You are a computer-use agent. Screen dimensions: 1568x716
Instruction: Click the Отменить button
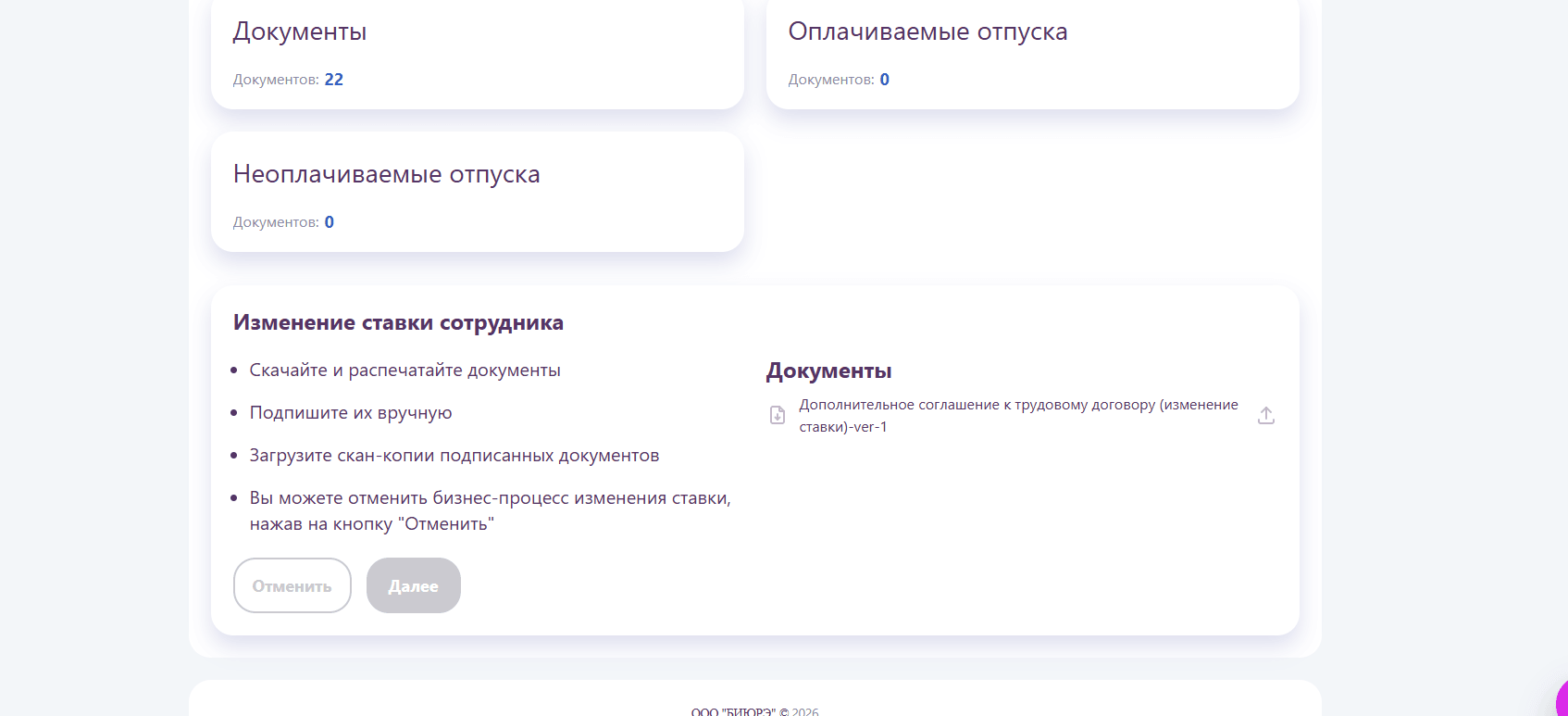[x=292, y=585]
